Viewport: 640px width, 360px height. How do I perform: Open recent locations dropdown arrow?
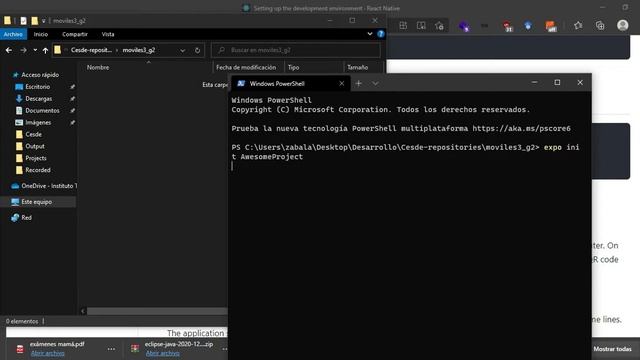coord(35,50)
